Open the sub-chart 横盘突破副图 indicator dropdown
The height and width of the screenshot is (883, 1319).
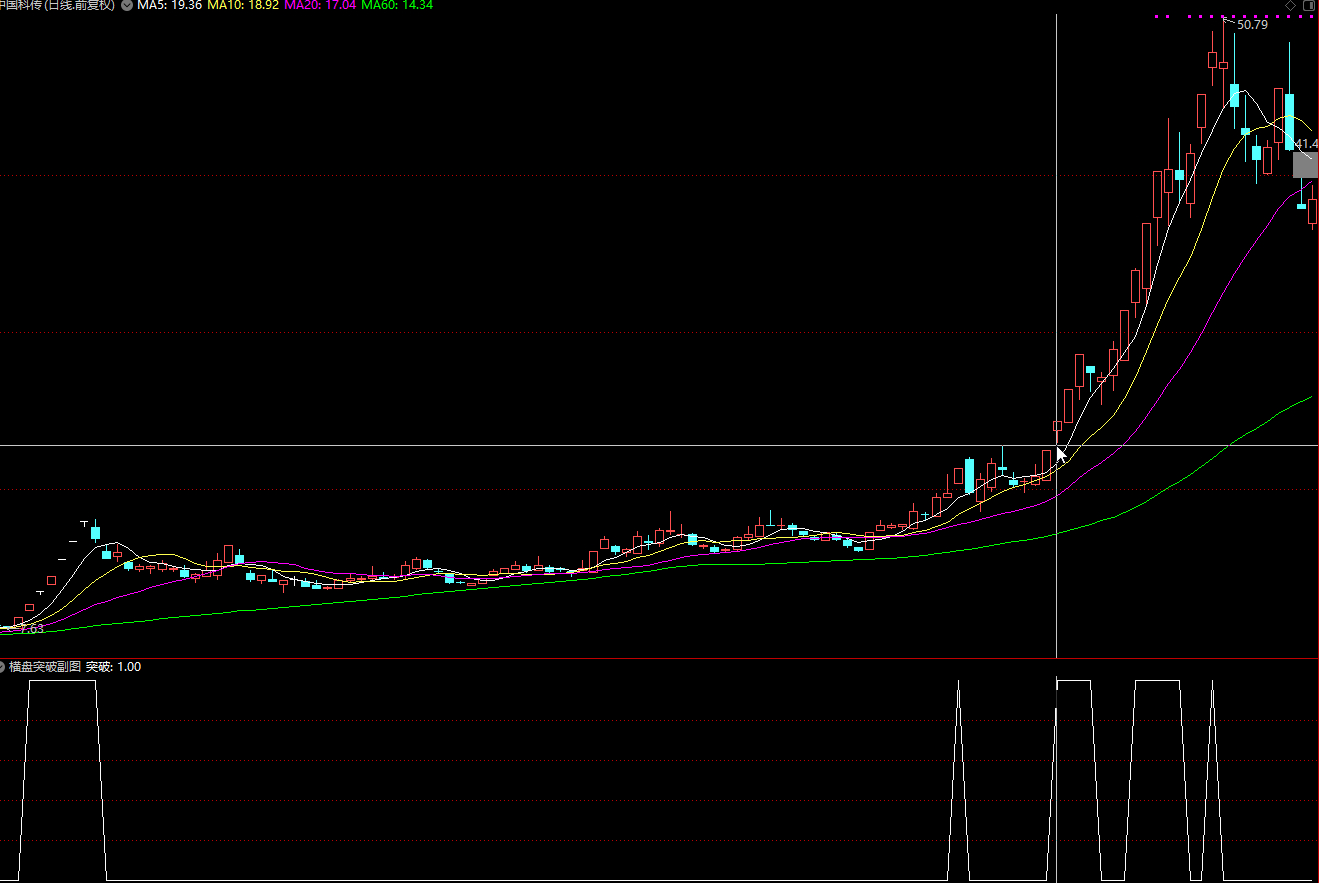(x=3, y=667)
